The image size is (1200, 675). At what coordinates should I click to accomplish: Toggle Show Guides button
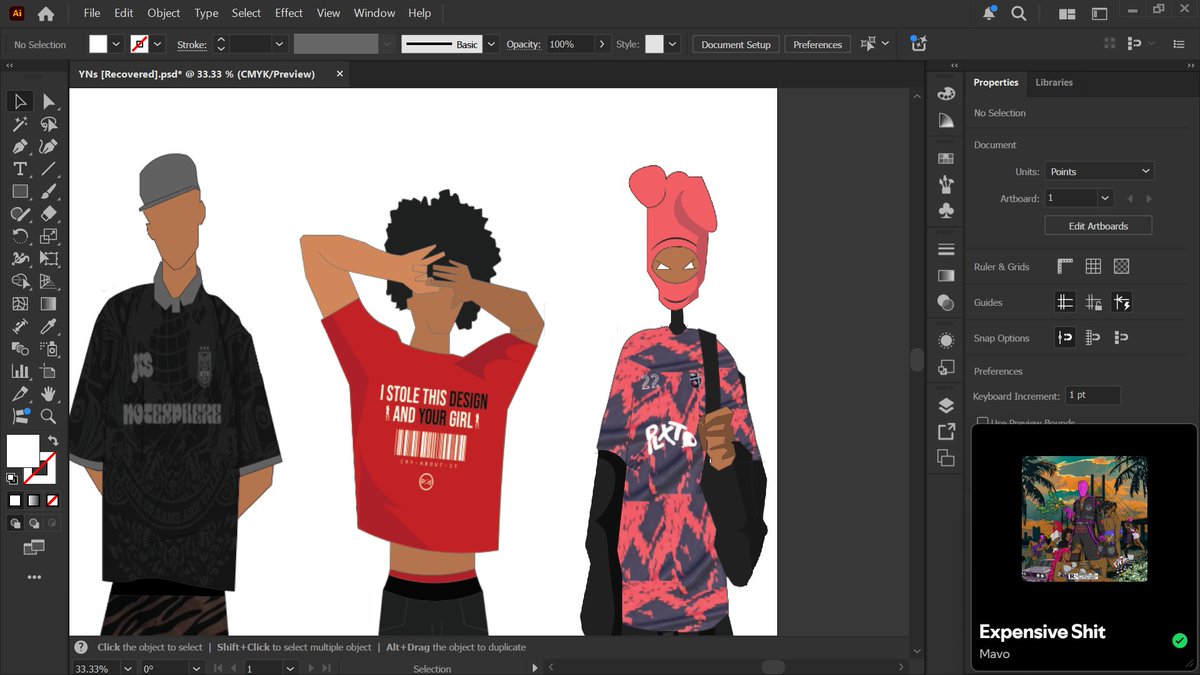coord(1065,302)
